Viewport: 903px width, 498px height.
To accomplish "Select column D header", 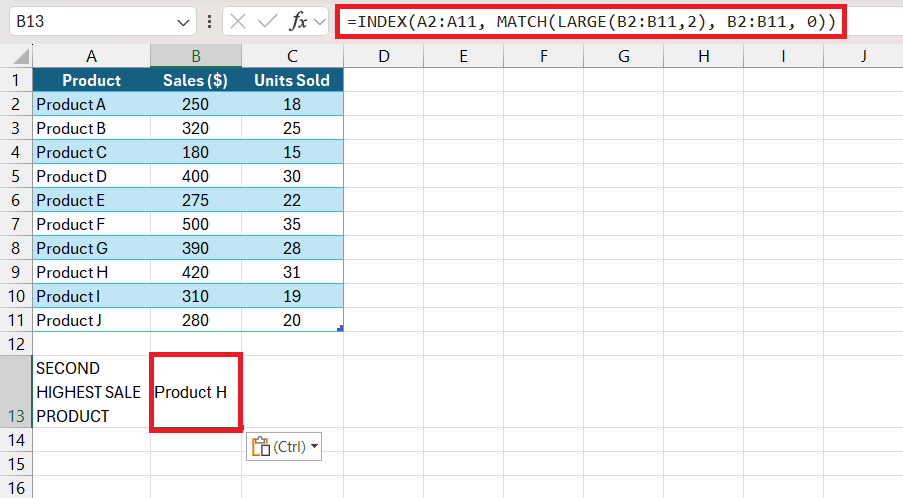I will [x=384, y=56].
